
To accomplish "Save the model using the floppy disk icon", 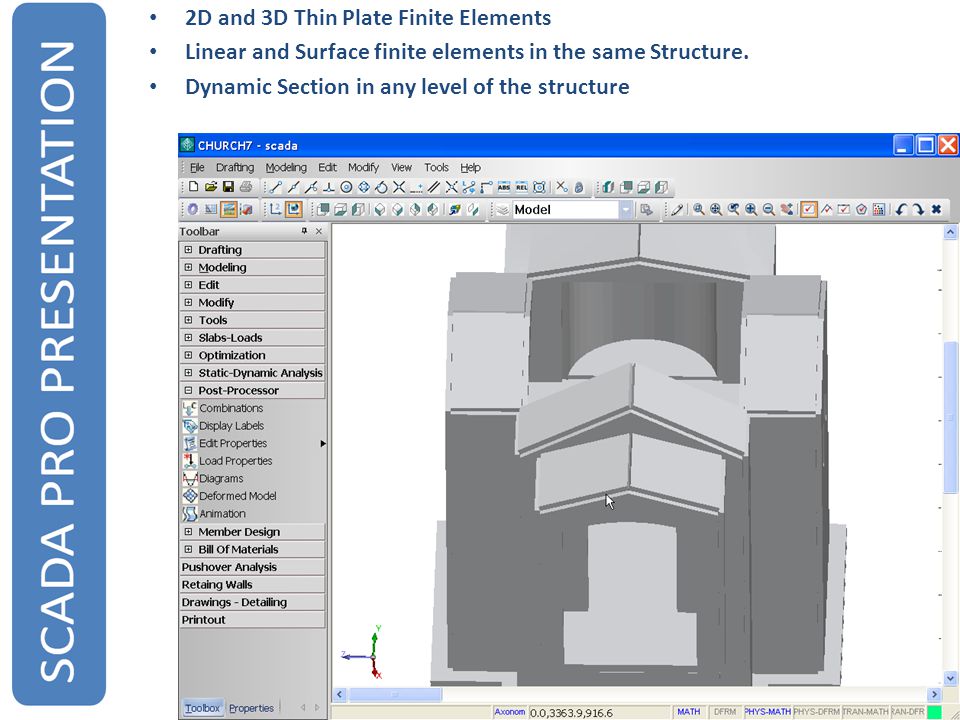I will [228, 187].
